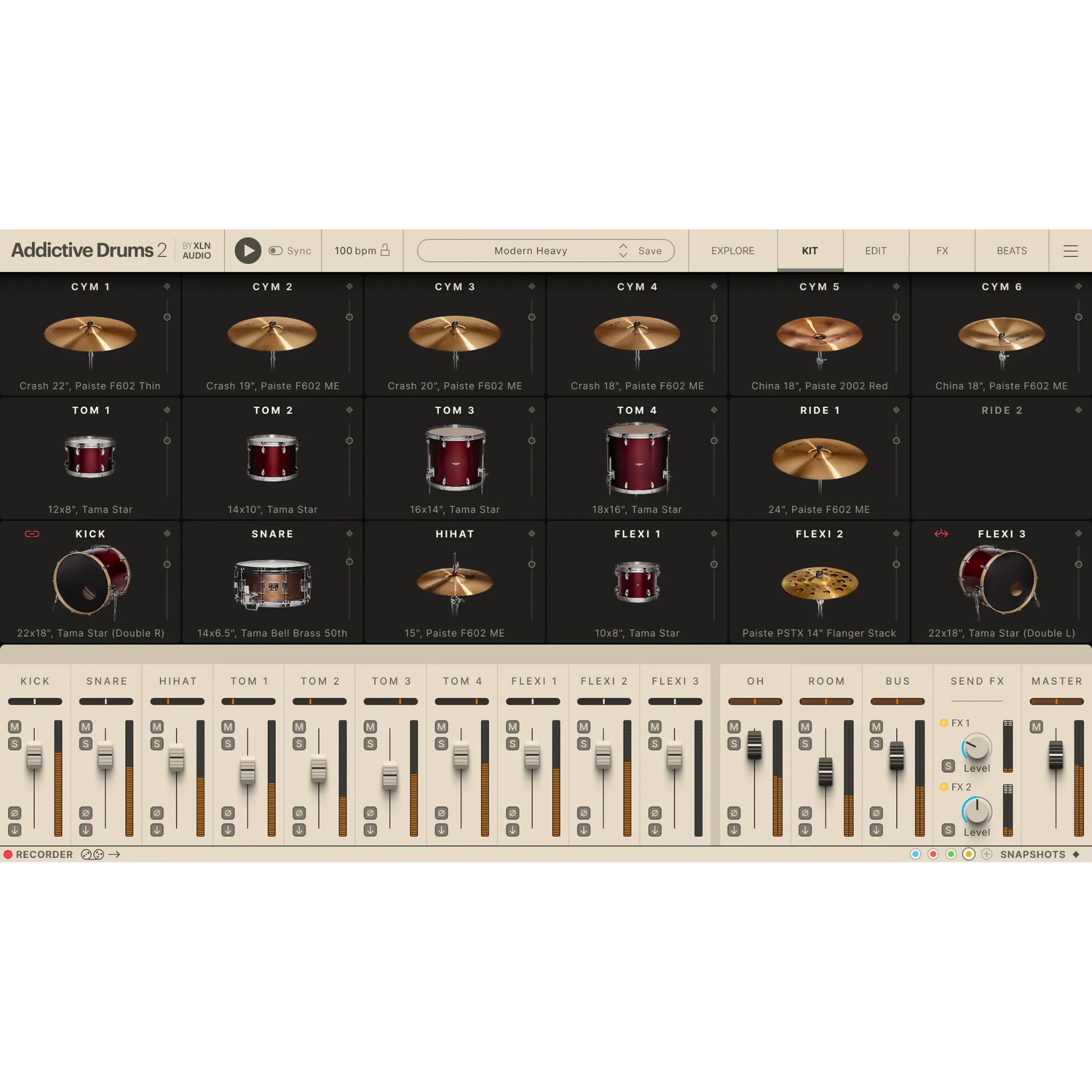Click the KICK link icon

tap(32, 534)
